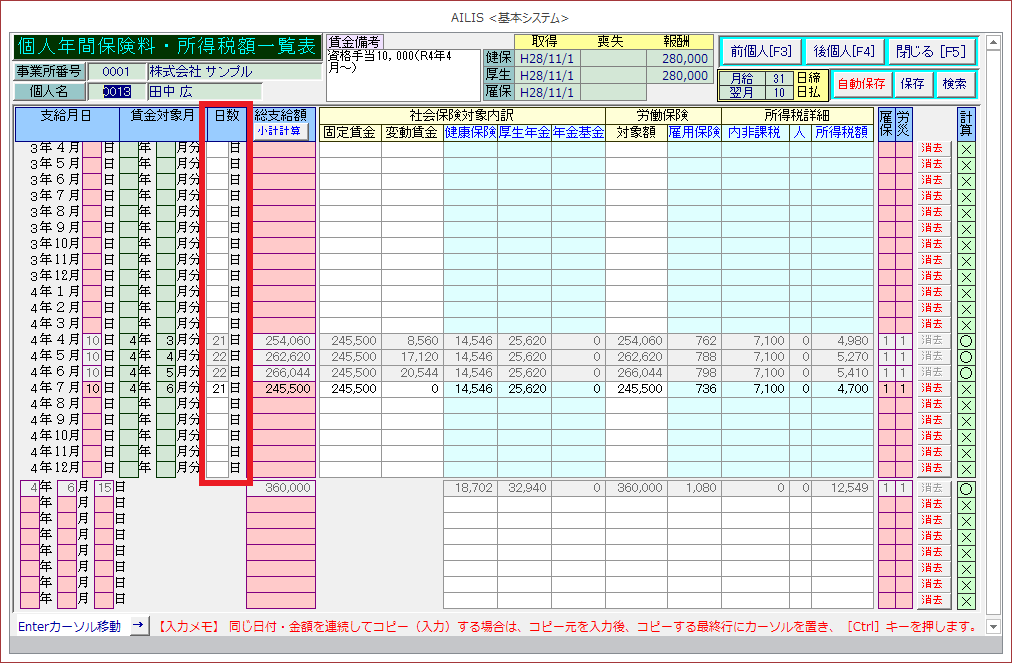Go to previous person with 前個人[F3]
This screenshot has width=1012, height=663.
tap(761, 52)
